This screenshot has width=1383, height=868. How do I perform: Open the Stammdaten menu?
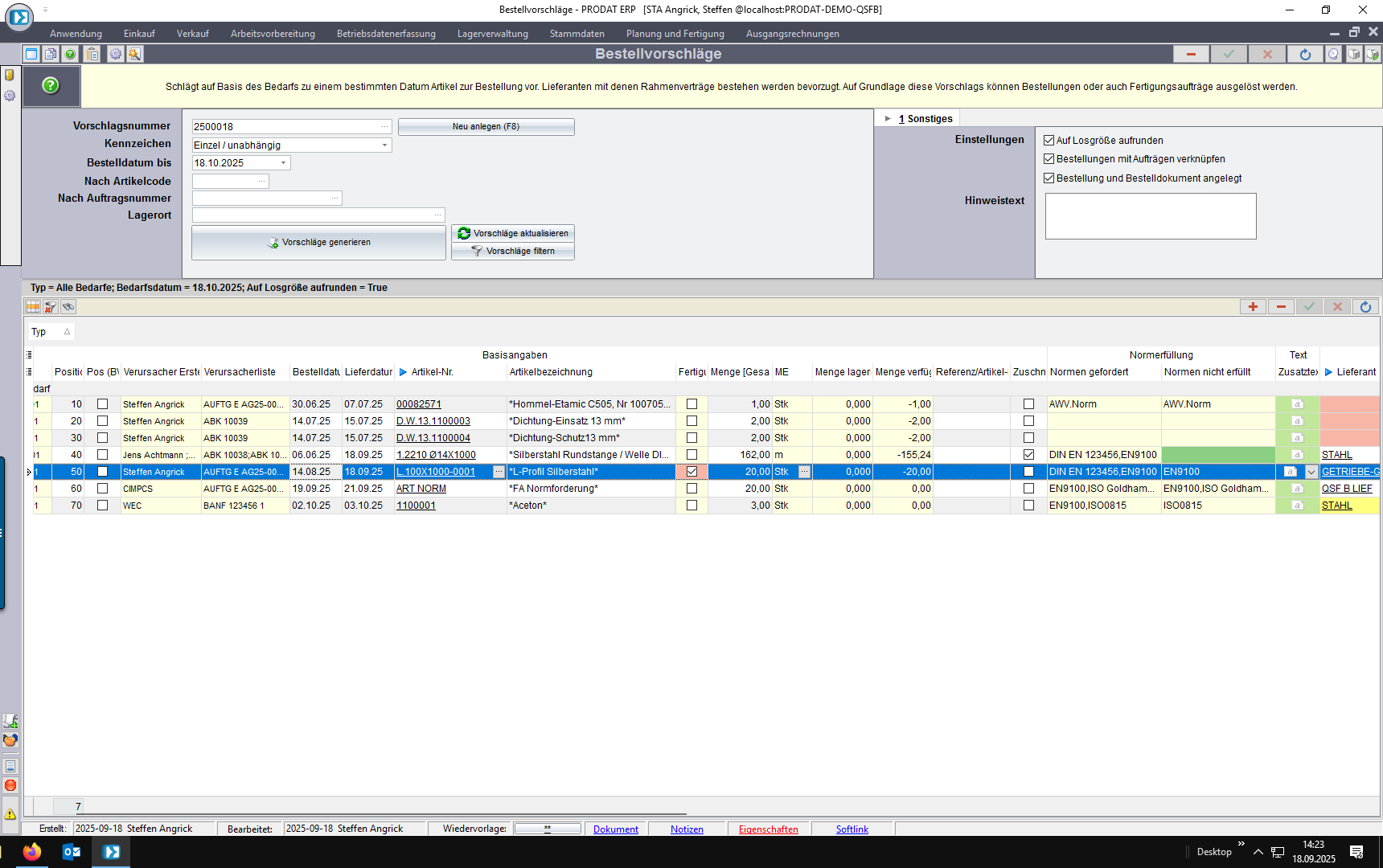click(577, 34)
